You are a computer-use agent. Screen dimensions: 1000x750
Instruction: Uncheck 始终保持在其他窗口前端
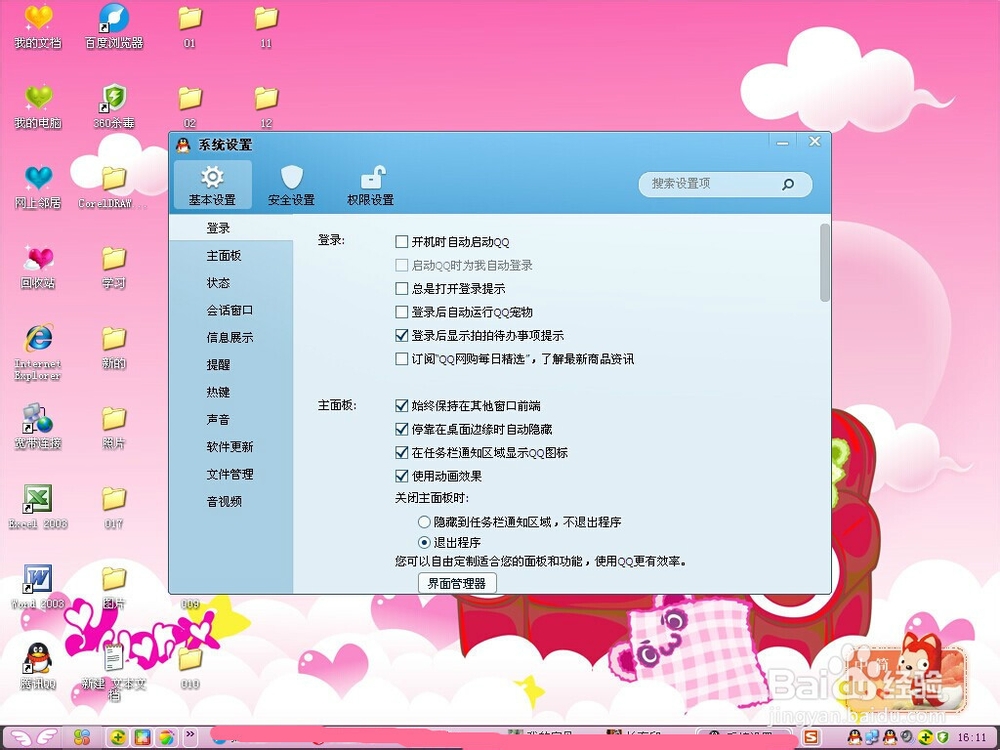[402, 406]
